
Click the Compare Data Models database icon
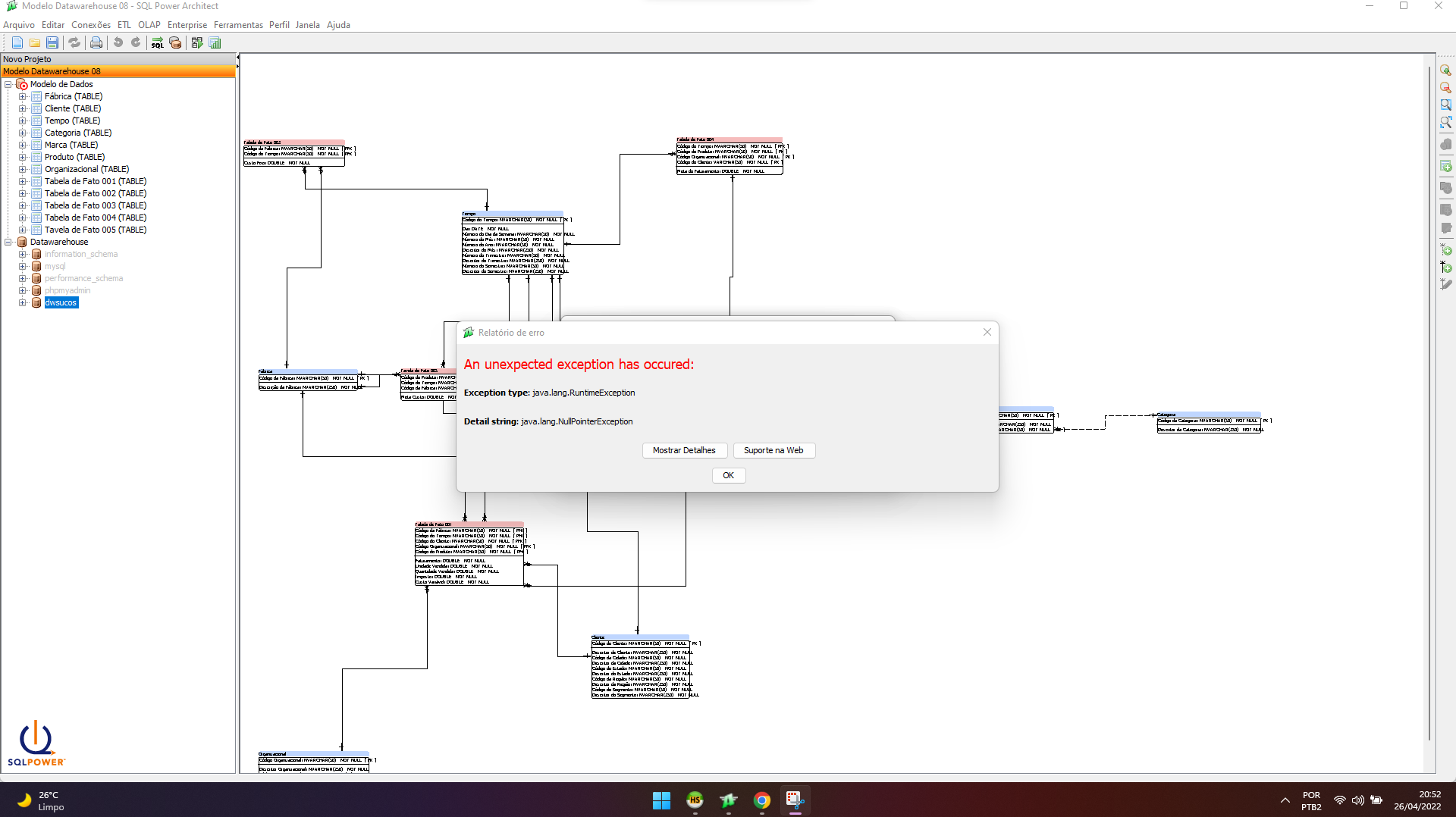point(175,43)
